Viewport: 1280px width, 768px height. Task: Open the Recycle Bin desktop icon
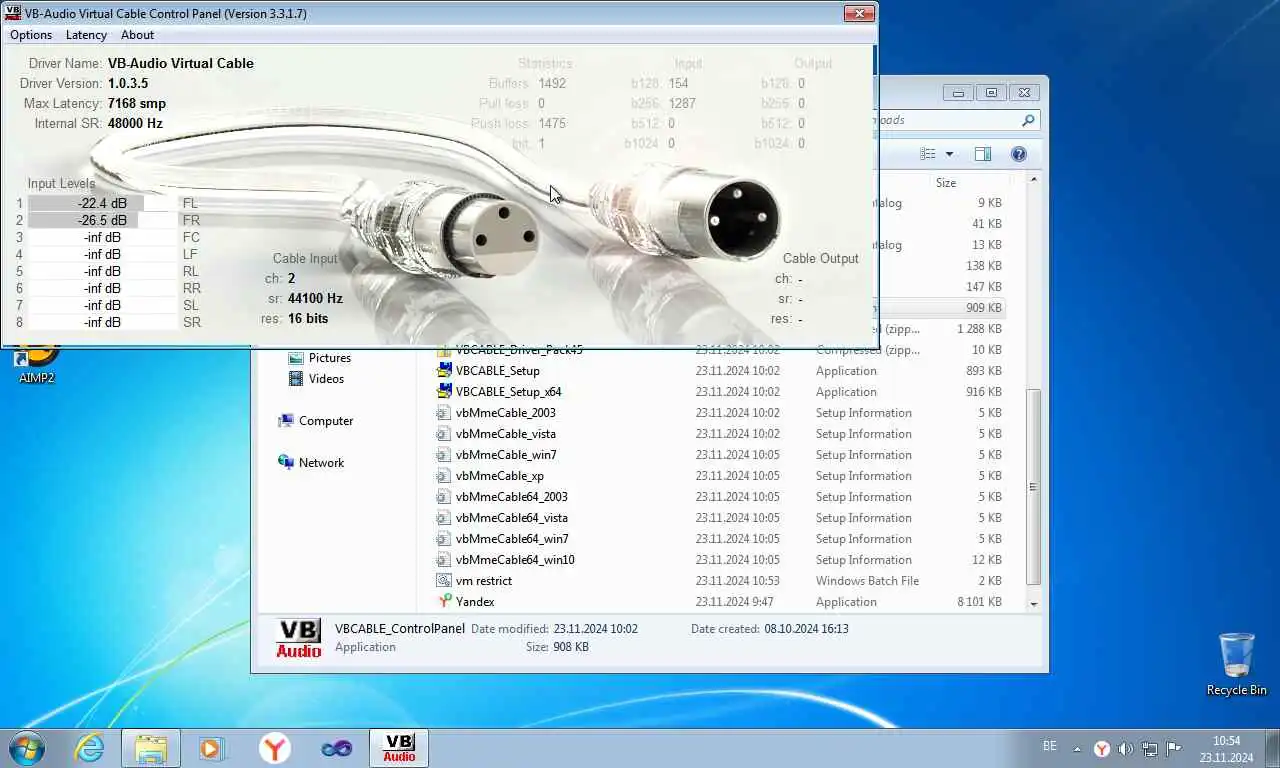(1236, 664)
